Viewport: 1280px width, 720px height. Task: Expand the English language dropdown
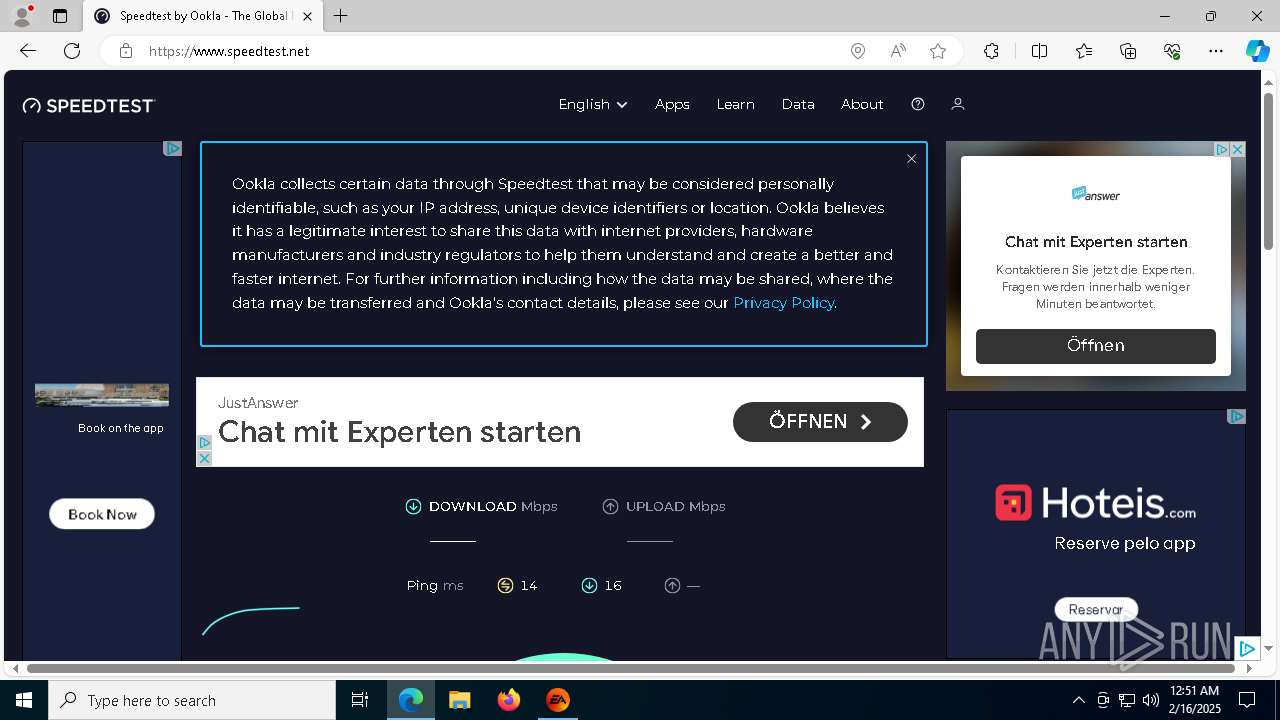593,104
